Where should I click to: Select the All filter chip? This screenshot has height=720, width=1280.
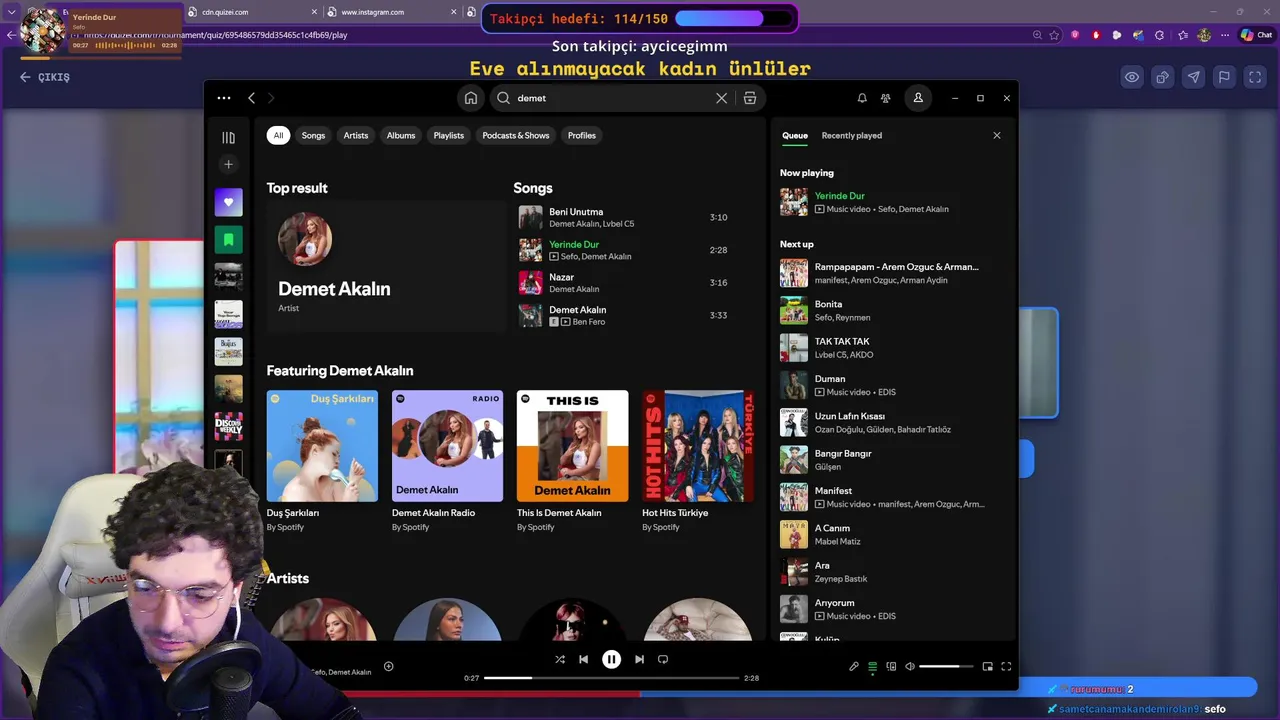[x=278, y=135]
